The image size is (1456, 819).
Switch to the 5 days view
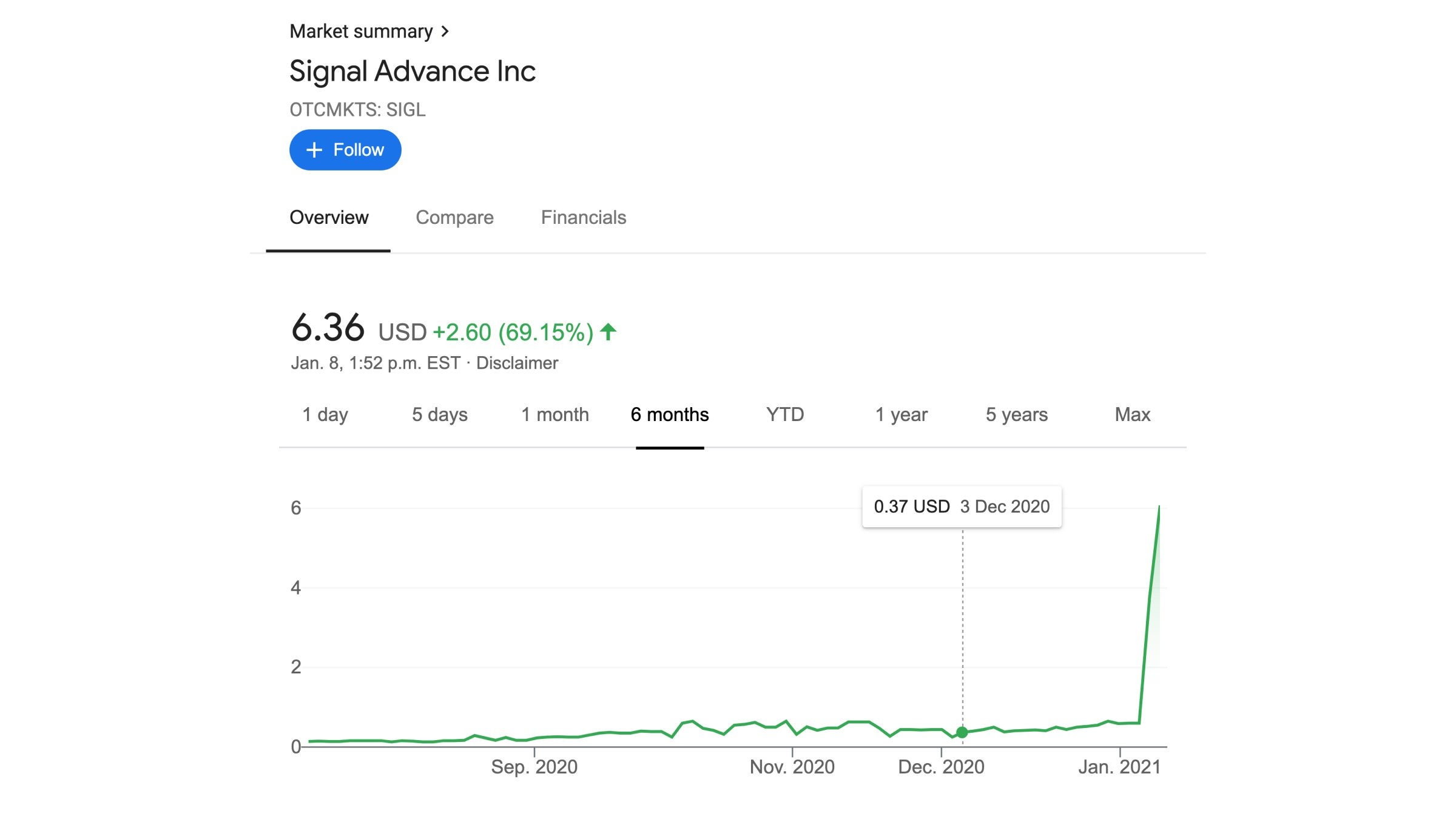tap(438, 414)
